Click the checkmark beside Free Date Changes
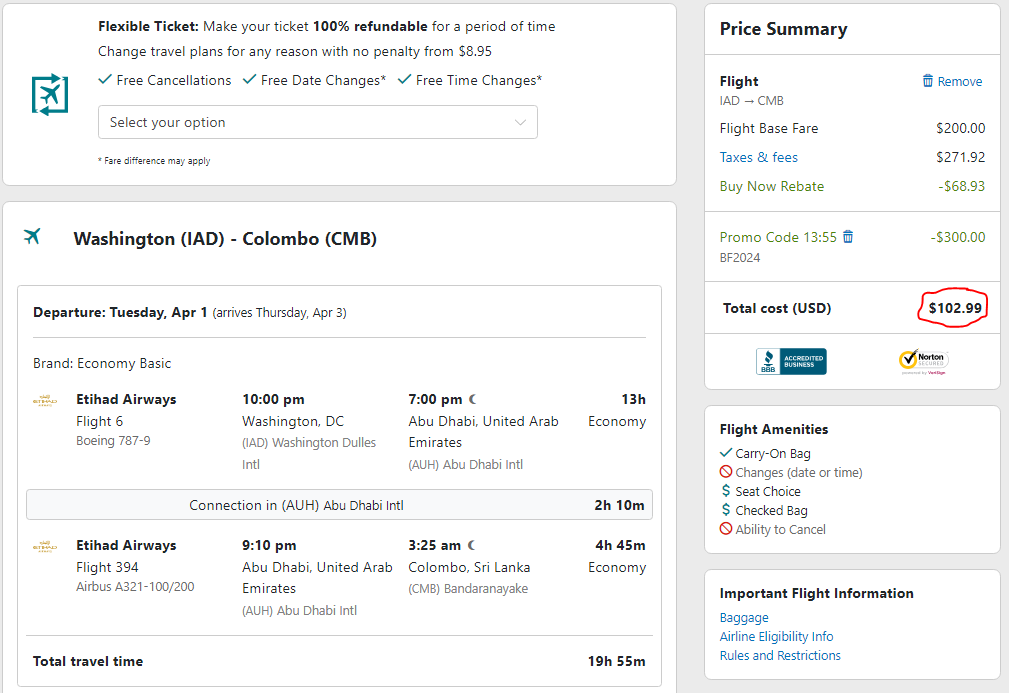This screenshot has height=693, width=1009. point(249,79)
